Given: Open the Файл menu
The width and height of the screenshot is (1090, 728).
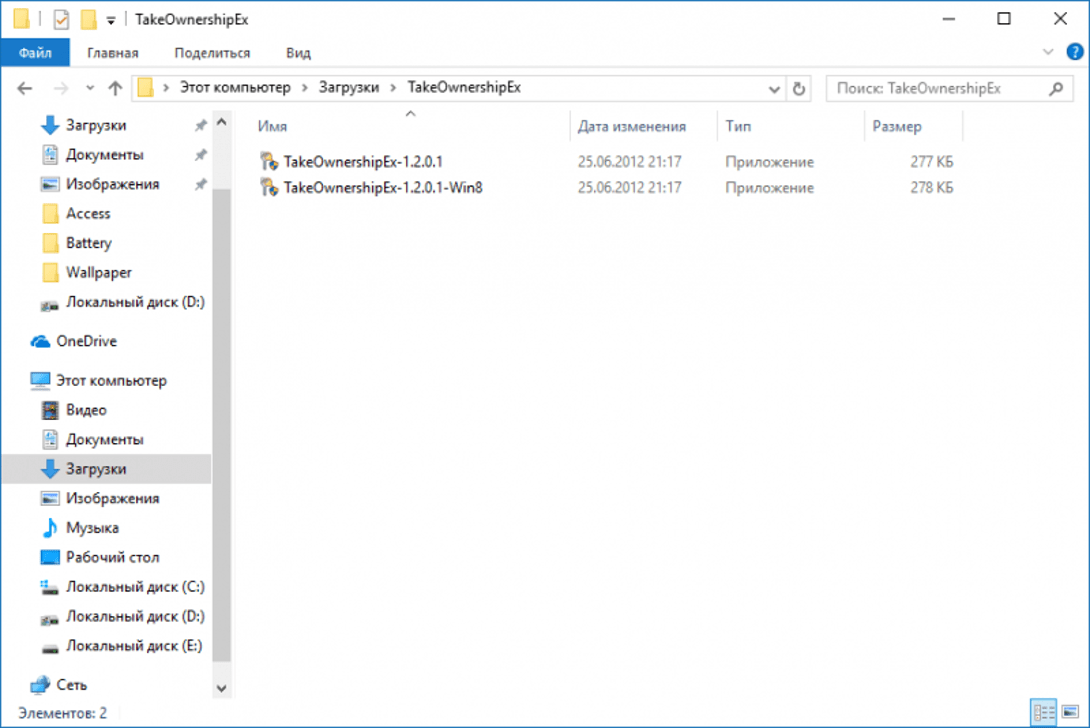Looking at the screenshot, I should pos(35,53).
